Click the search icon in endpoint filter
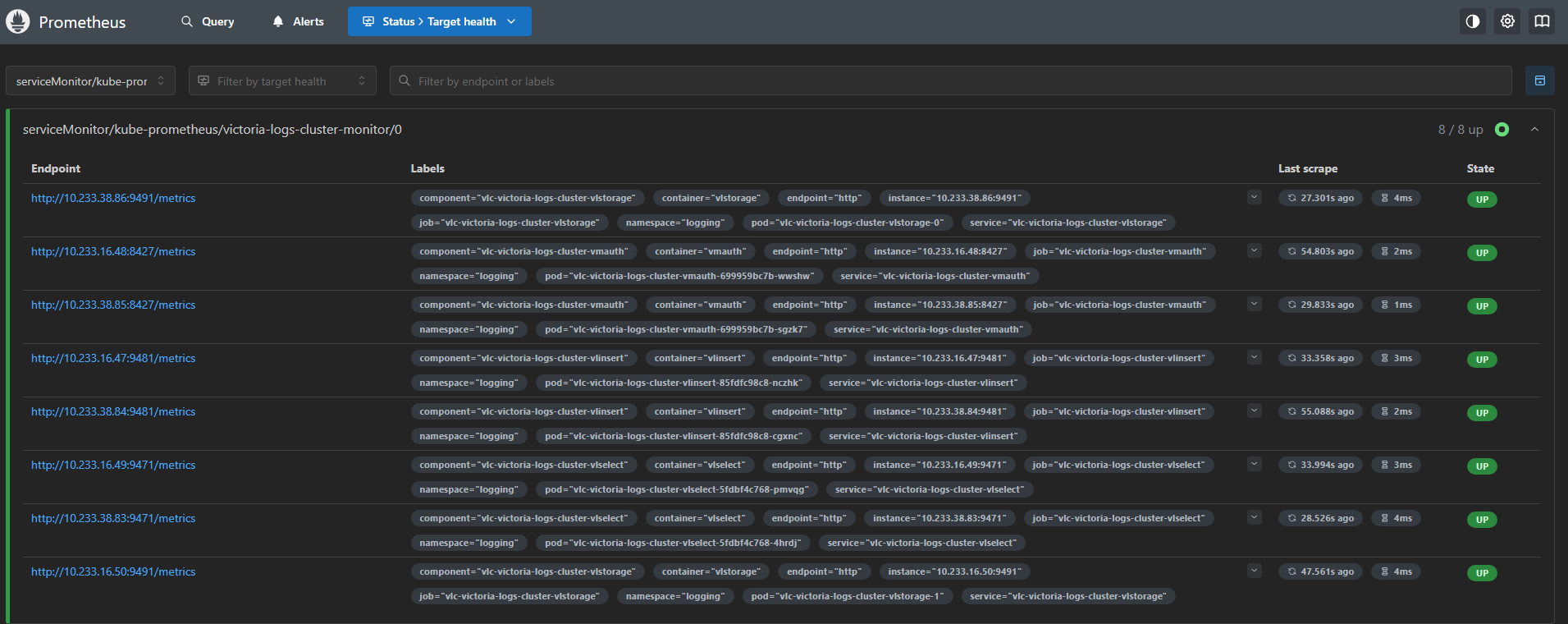This screenshot has height=624, width=1568. click(x=405, y=81)
